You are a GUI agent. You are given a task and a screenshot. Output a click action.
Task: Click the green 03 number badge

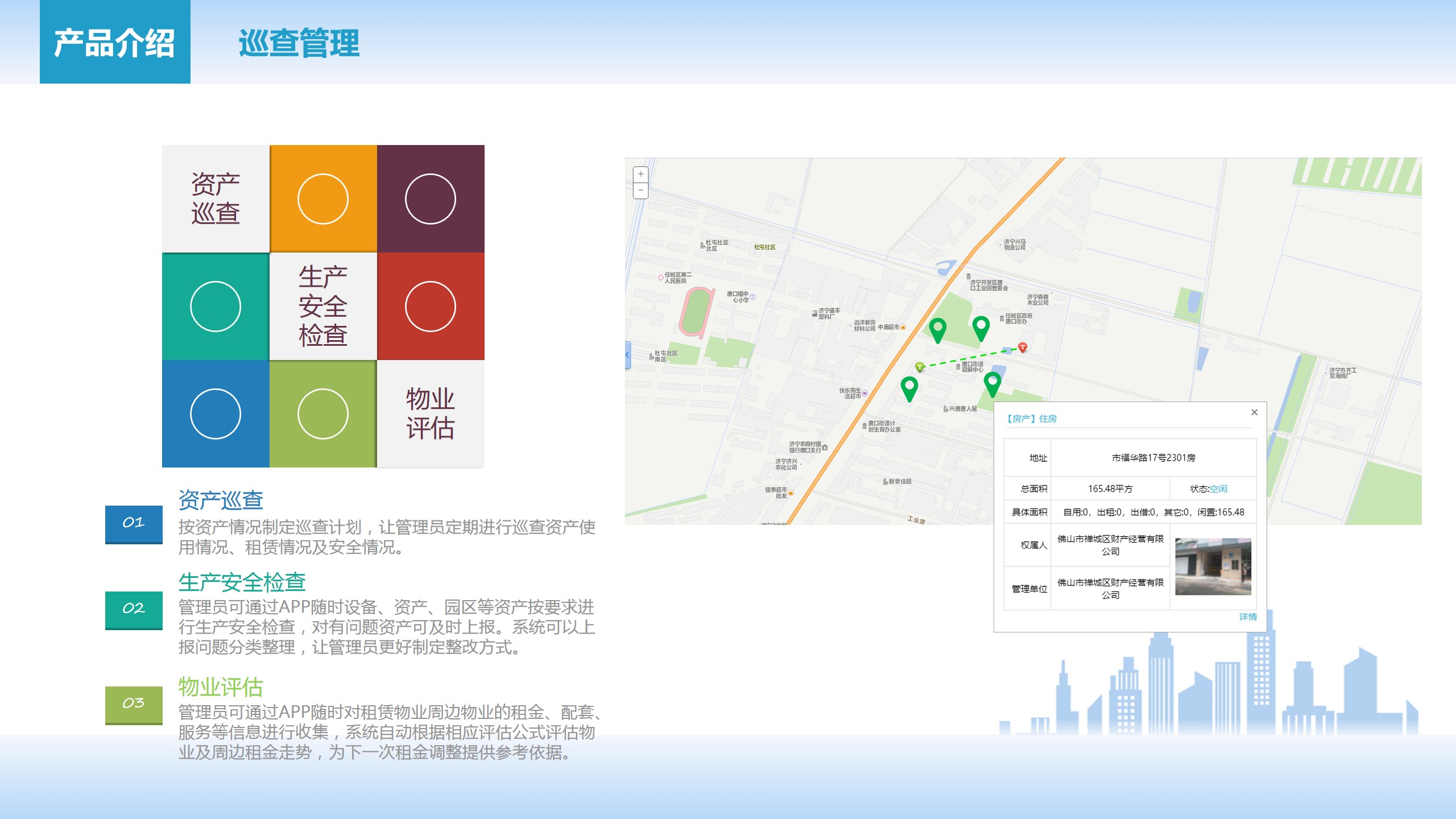[x=134, y=704]
